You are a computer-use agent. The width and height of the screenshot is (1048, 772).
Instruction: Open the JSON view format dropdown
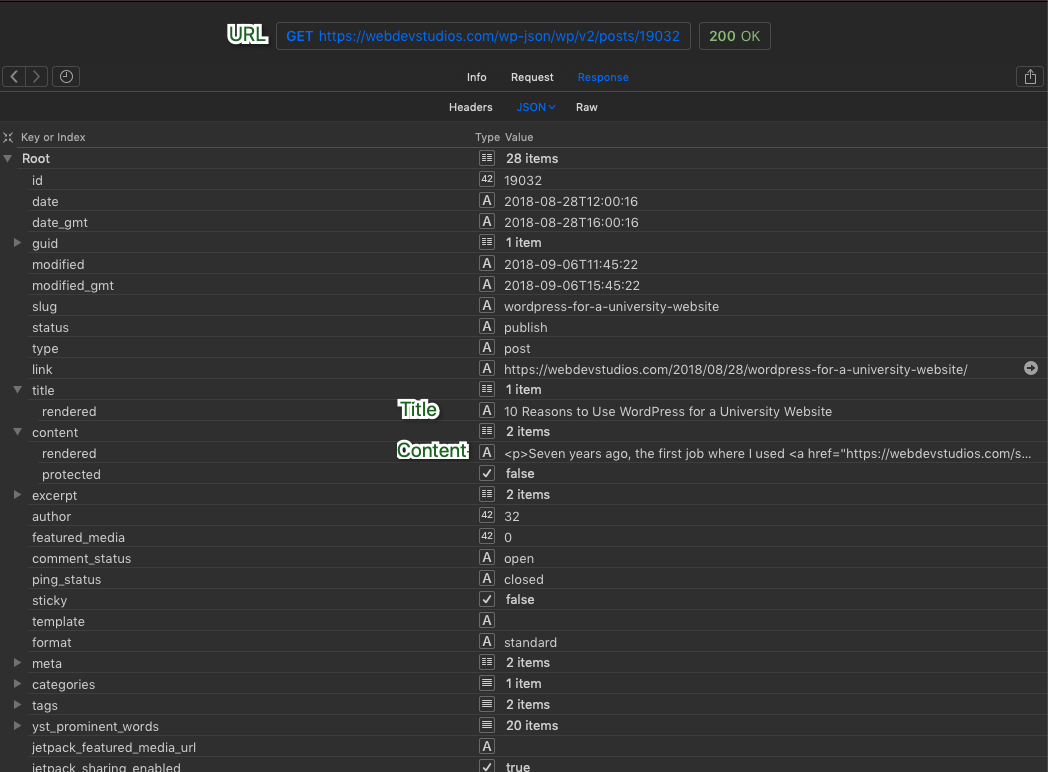(536, 107)
